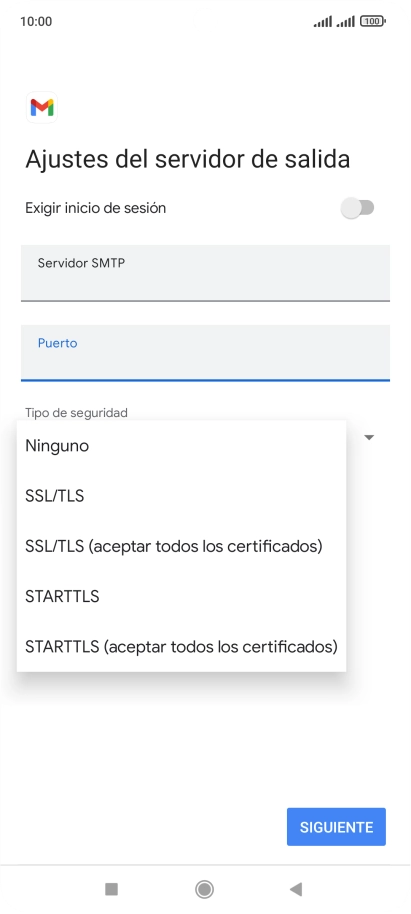Tap the Ajustes del servidor de salida heading
The width and height of the screenshot is (411, 914).
(x=188, y=159)
